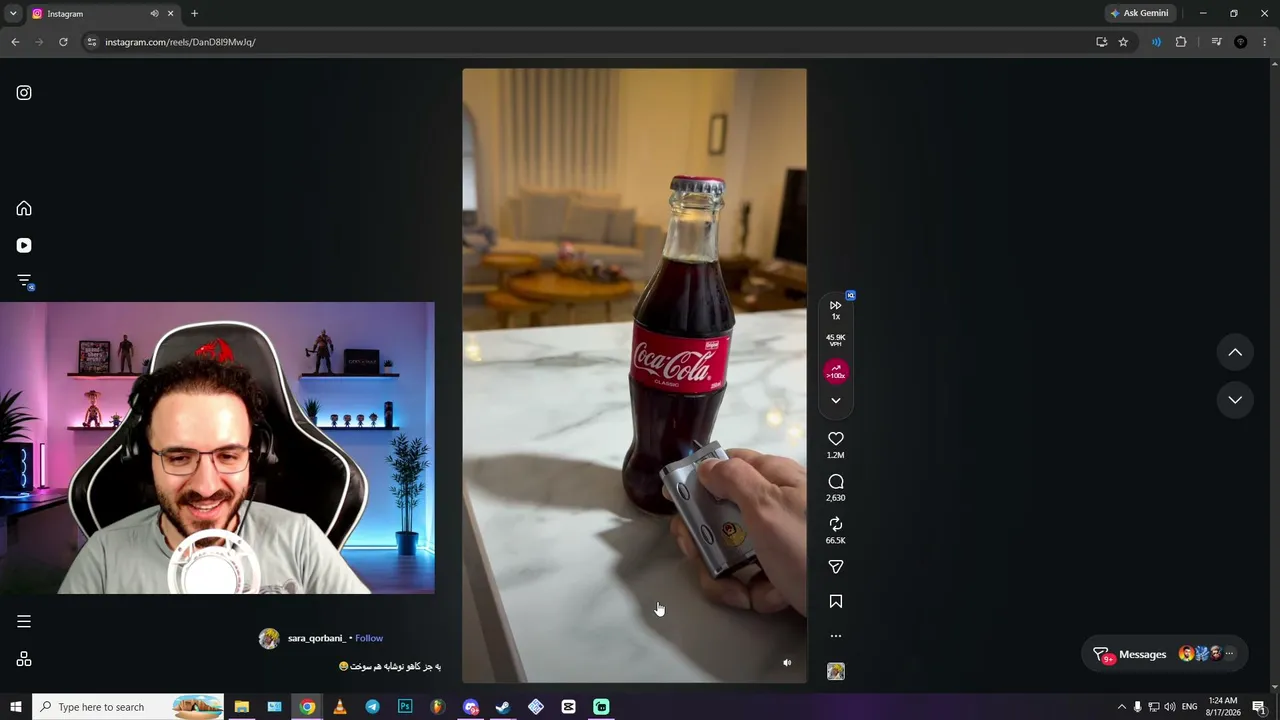Open the reel's three-dot more options

click(836, 636)
